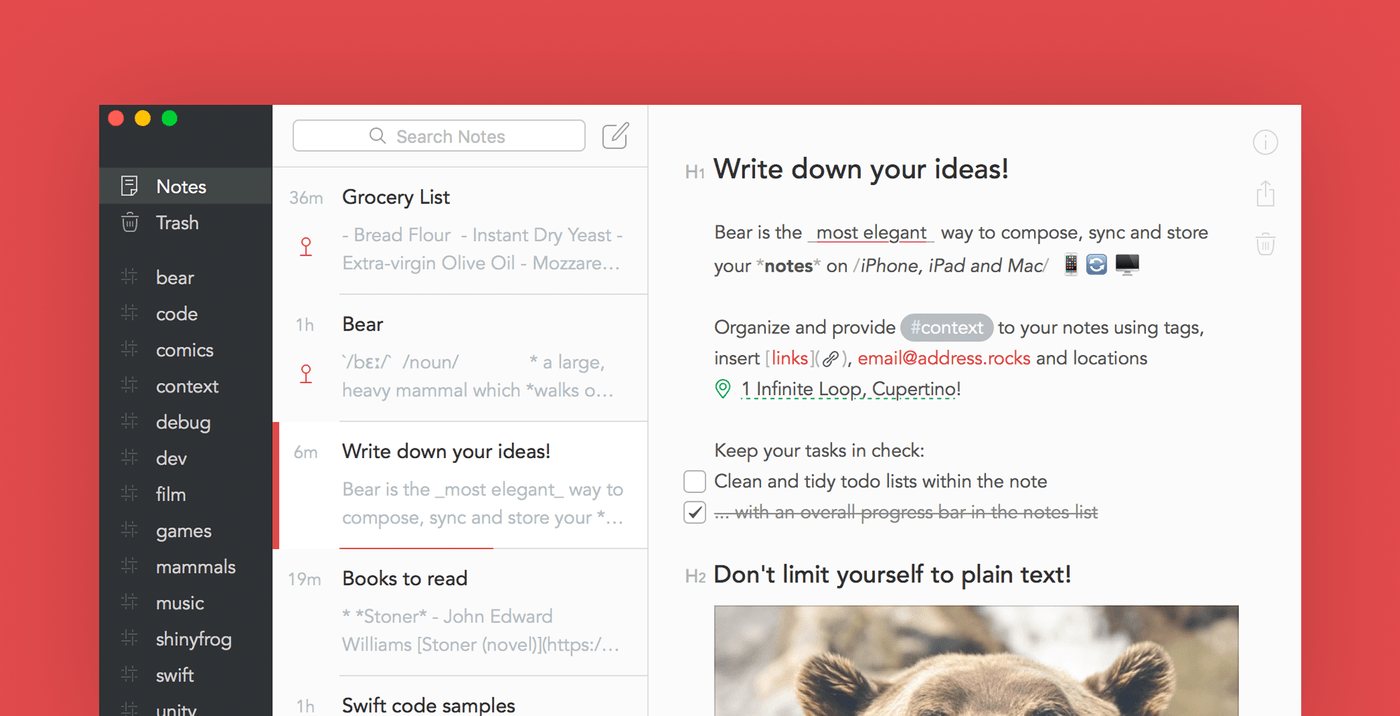Uncheck the overall progress bar todo checkbox
1400x716 pixels.
(x=695, y=513)
